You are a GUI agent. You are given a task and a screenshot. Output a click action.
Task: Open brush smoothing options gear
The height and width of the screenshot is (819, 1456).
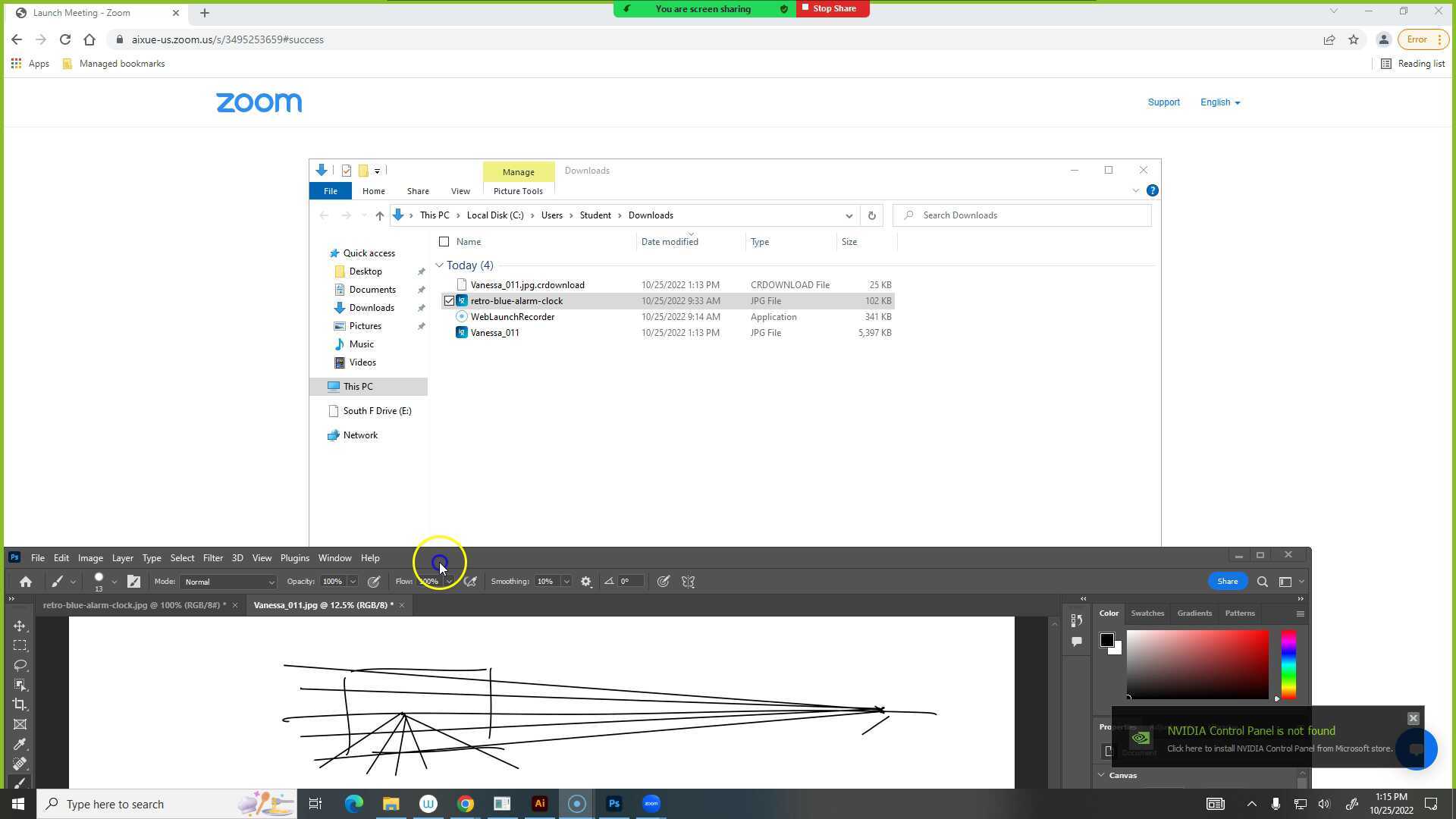click(x=586, y=582)
